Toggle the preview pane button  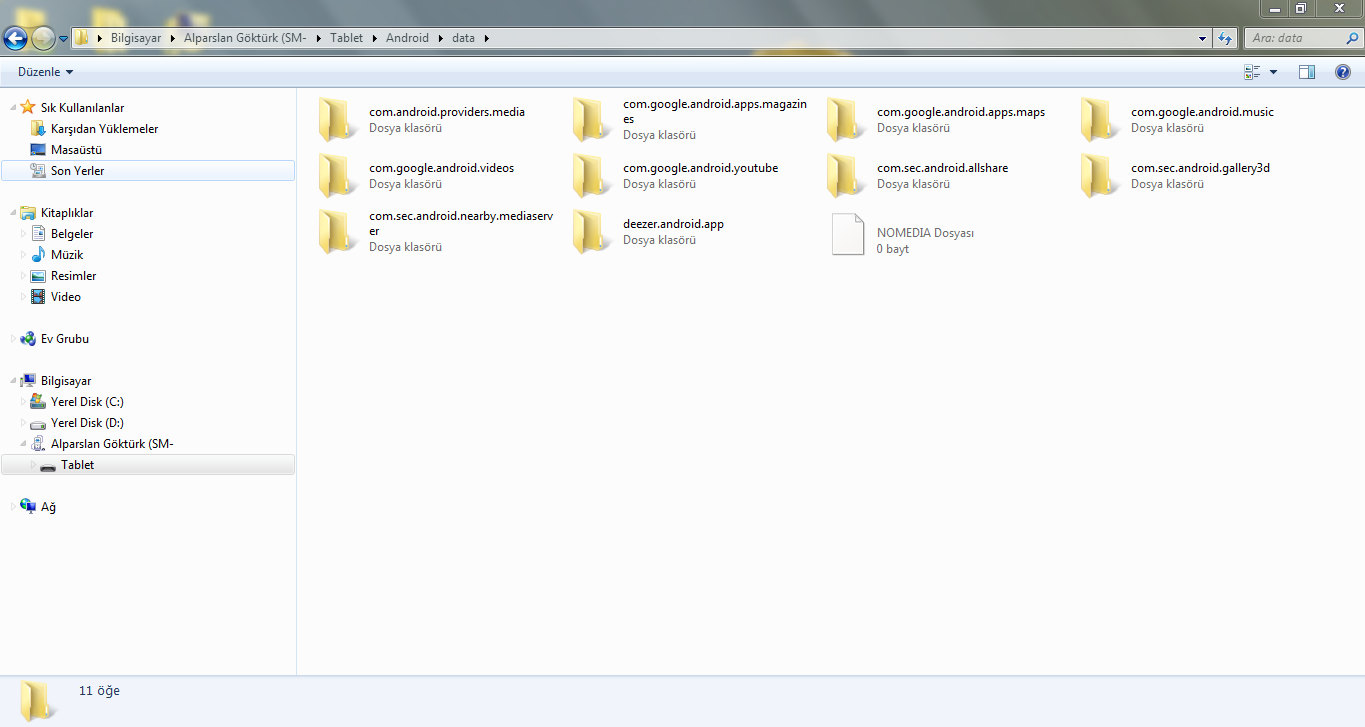[1307, 72]
